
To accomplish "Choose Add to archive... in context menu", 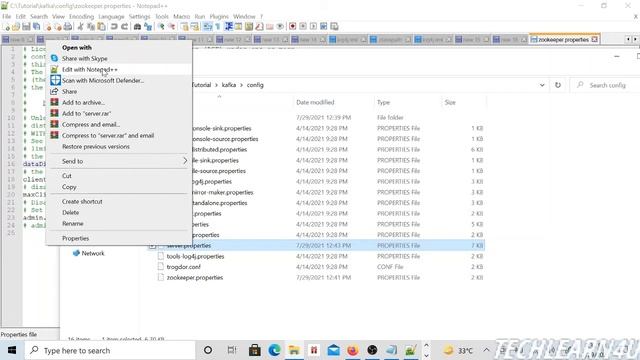I will [118, 102].
